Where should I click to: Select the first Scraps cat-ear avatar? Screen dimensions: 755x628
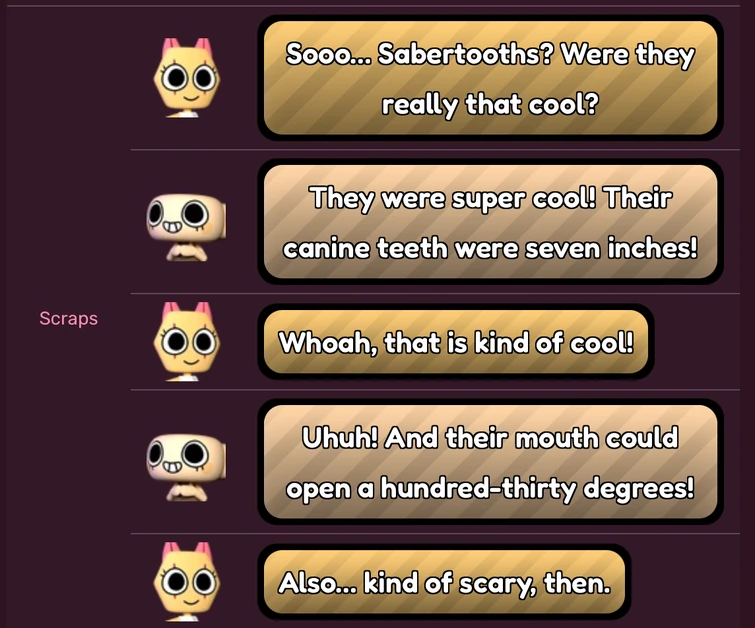point(187,78)
